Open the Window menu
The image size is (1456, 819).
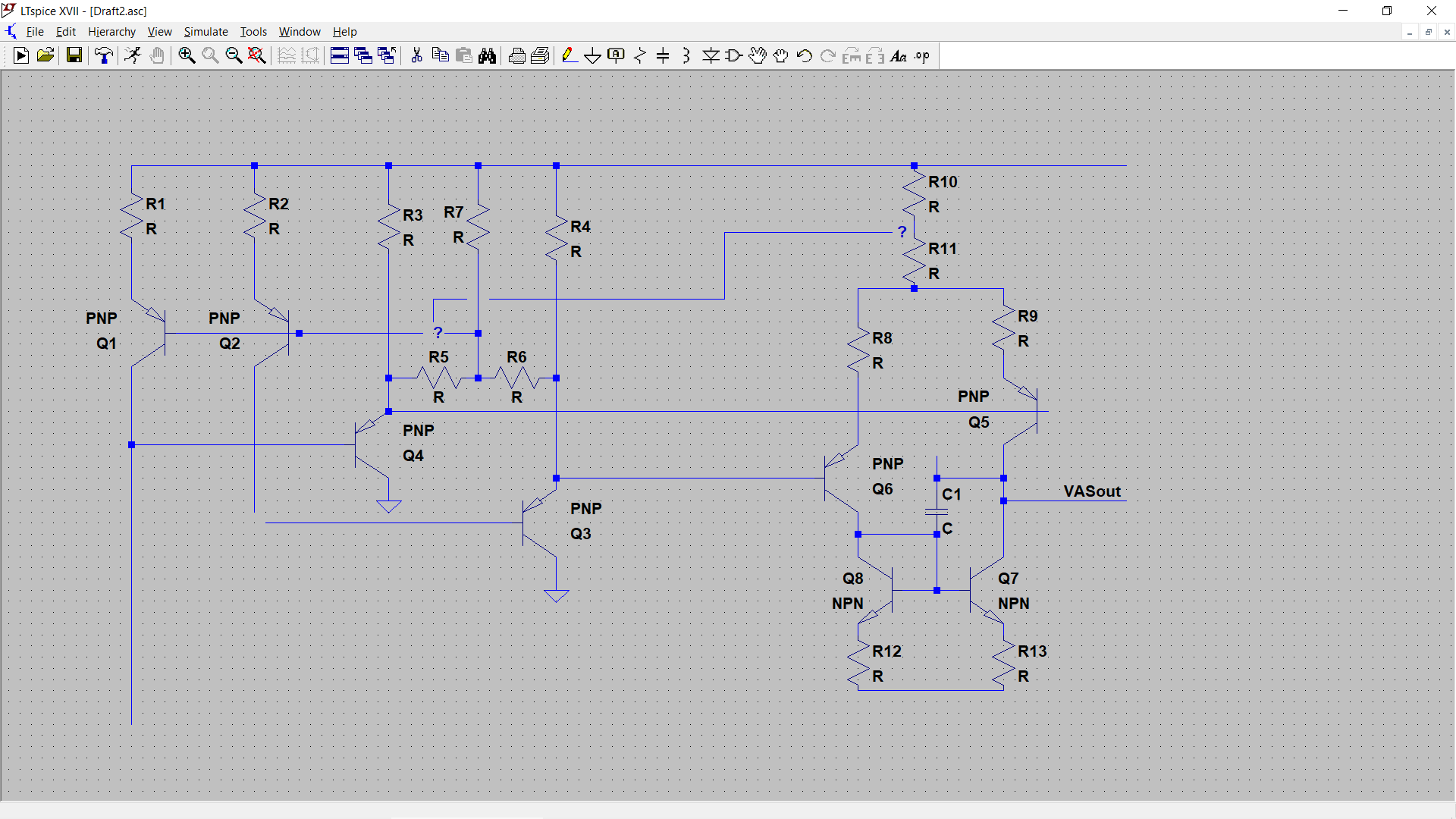pyautogui.click(x=300, y=32)
